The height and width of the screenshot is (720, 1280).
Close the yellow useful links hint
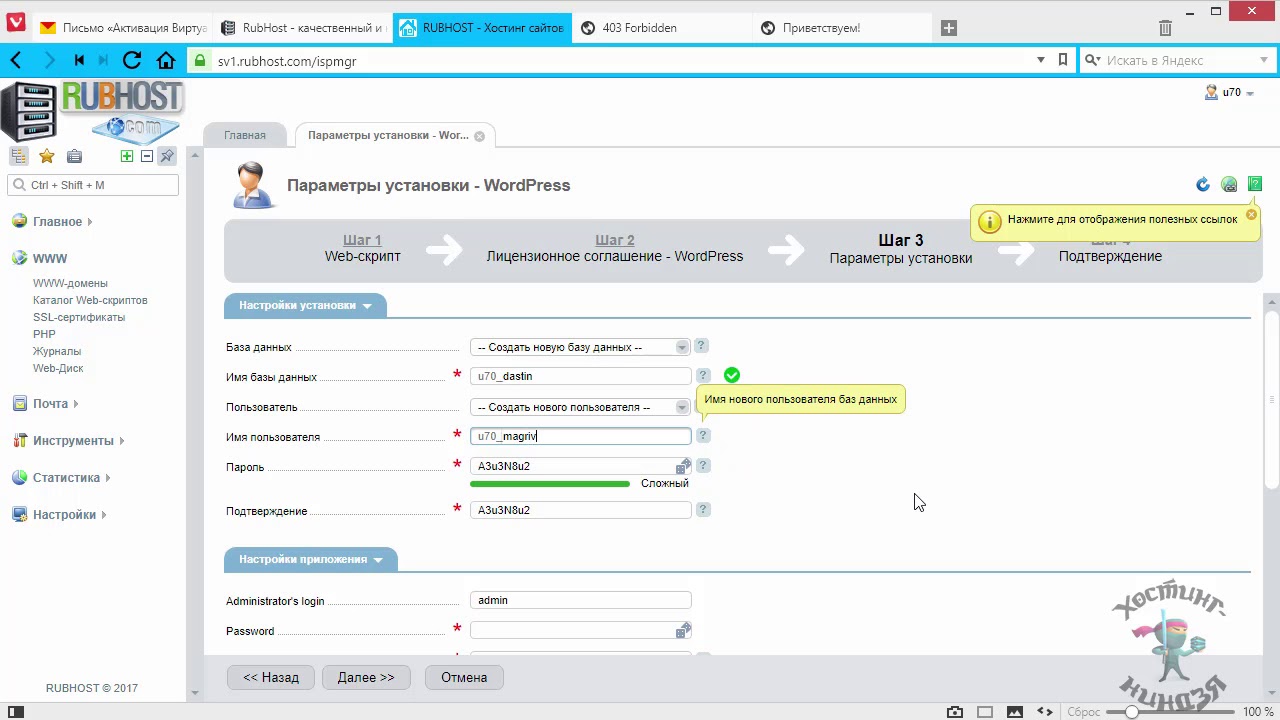1251,215
